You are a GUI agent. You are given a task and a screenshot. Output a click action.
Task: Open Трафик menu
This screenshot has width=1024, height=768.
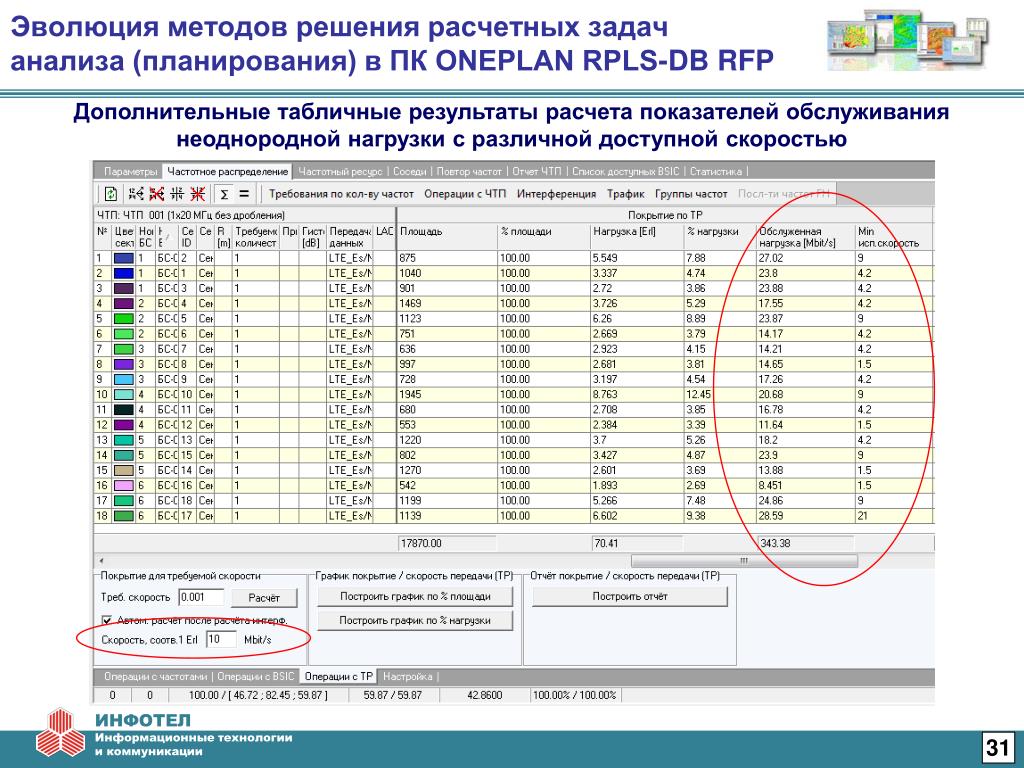(626, 194)
